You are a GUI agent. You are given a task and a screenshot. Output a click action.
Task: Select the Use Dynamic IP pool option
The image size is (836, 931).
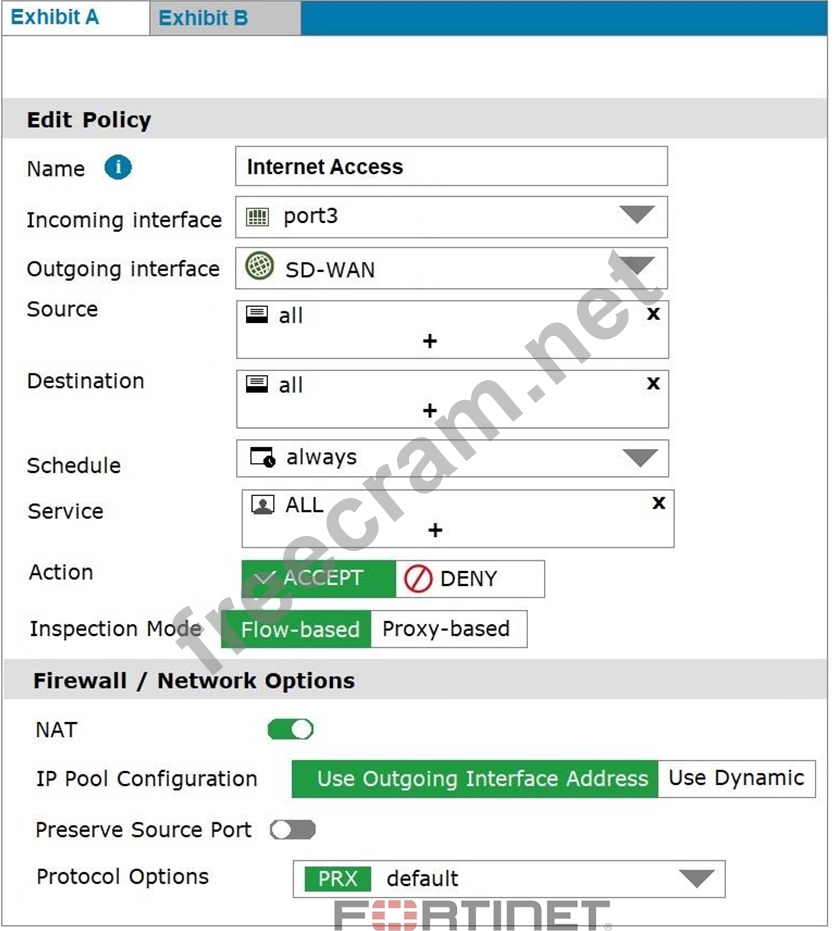[736, 778]
